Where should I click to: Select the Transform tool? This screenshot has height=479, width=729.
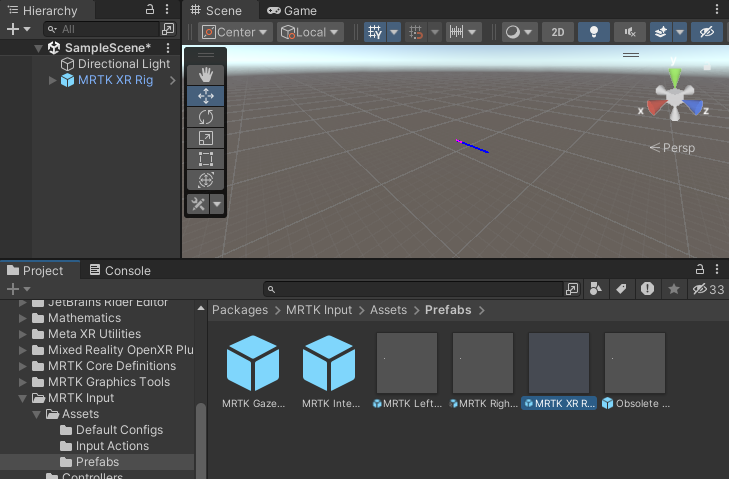point(205,180)
